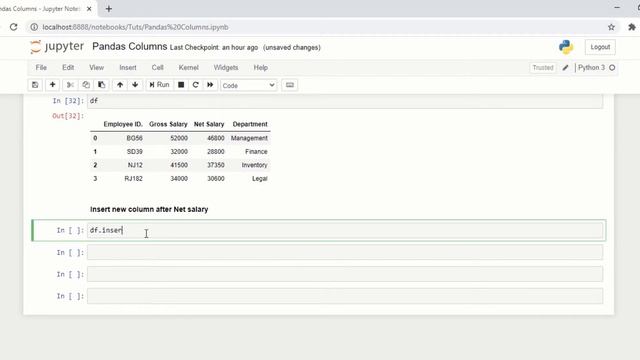This screenshot has width=640, height=360.
Task: Click the Gross Salary column header
Action: (x=168, y=124)
